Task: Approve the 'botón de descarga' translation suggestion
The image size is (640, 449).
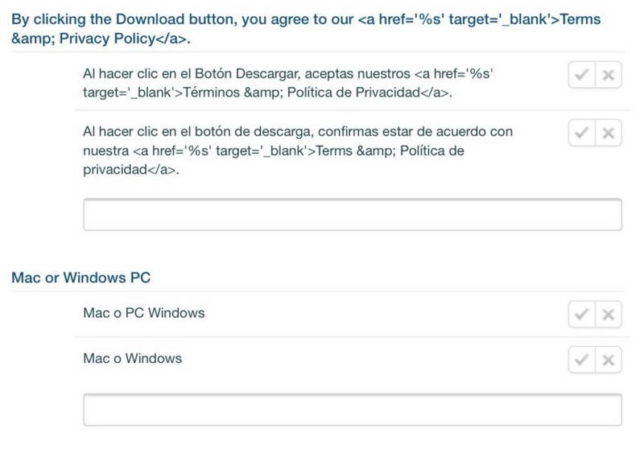Action: coord(581,133)
